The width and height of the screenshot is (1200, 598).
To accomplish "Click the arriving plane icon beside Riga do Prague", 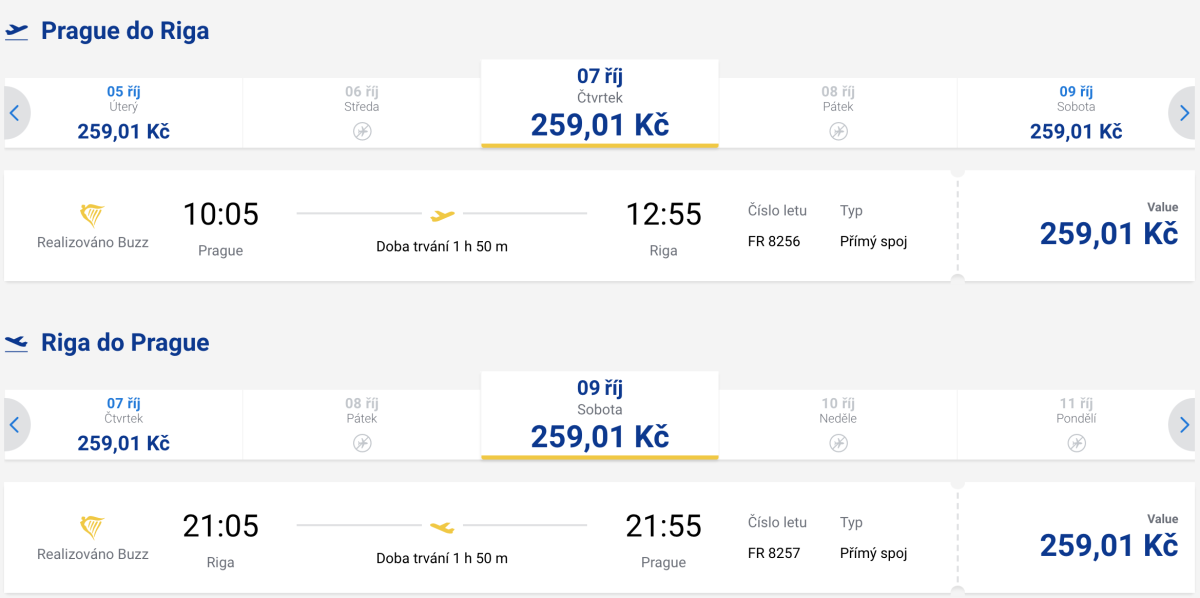I will click(x=17, y=343).
